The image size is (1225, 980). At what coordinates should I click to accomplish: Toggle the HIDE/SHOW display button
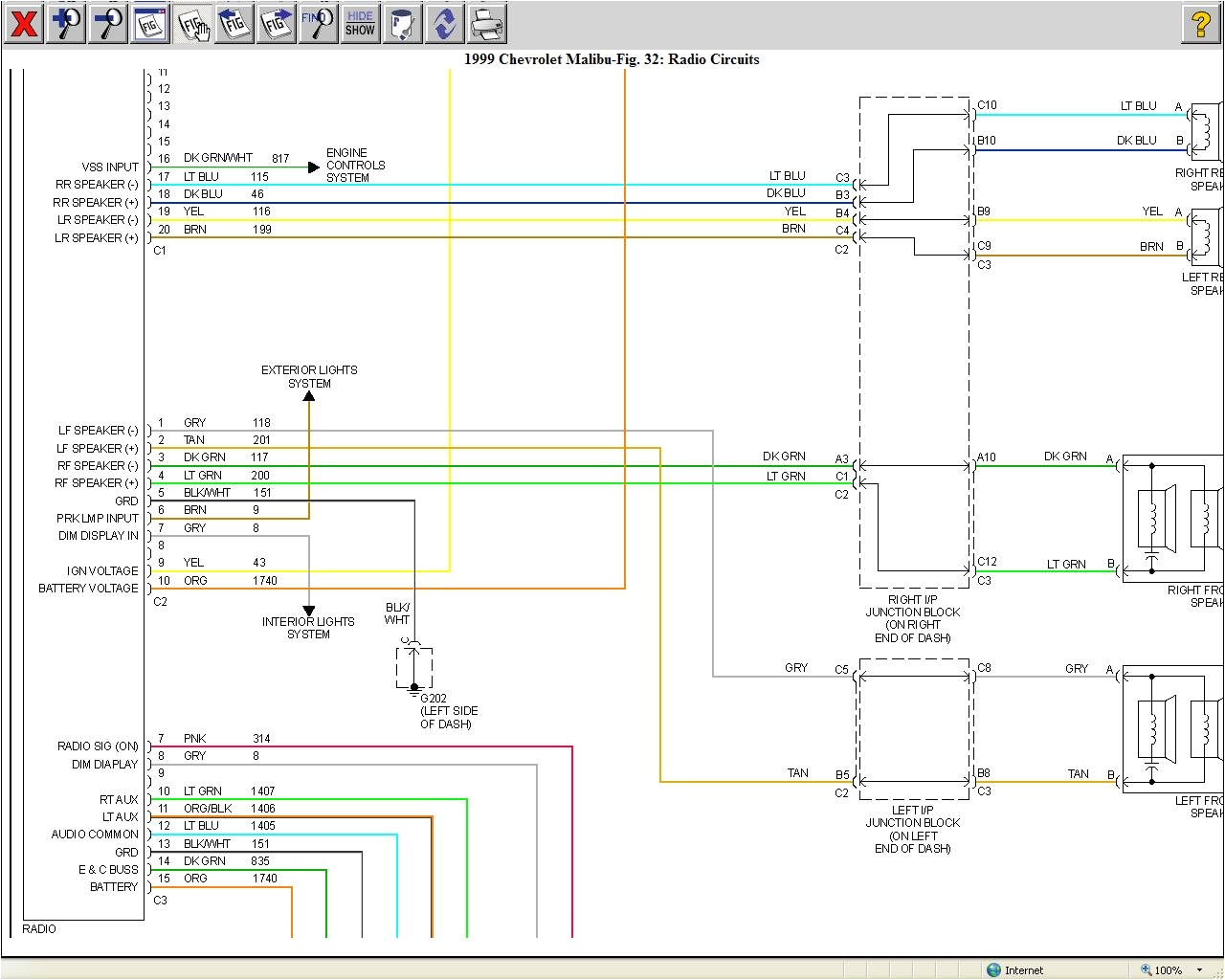click(x=359, y=23)
